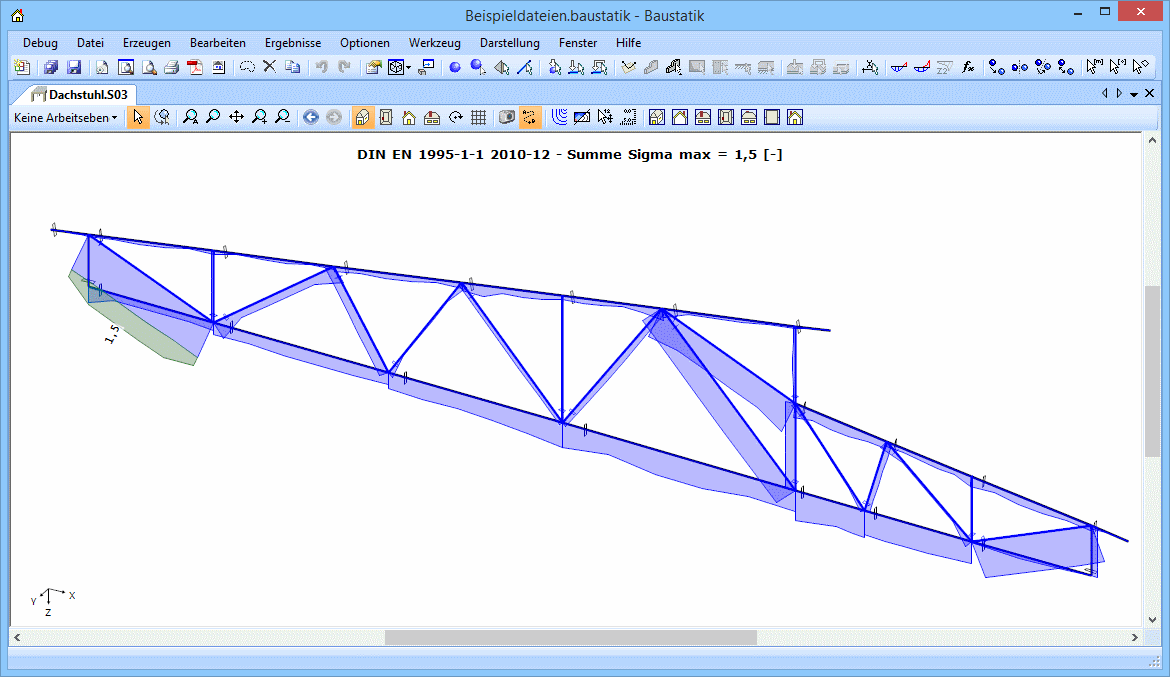This screenshot has height=677, width=1170.
Task: Toggle the arrow selection pointer tool
Action: pyautogui.click(x=138, y=117)
